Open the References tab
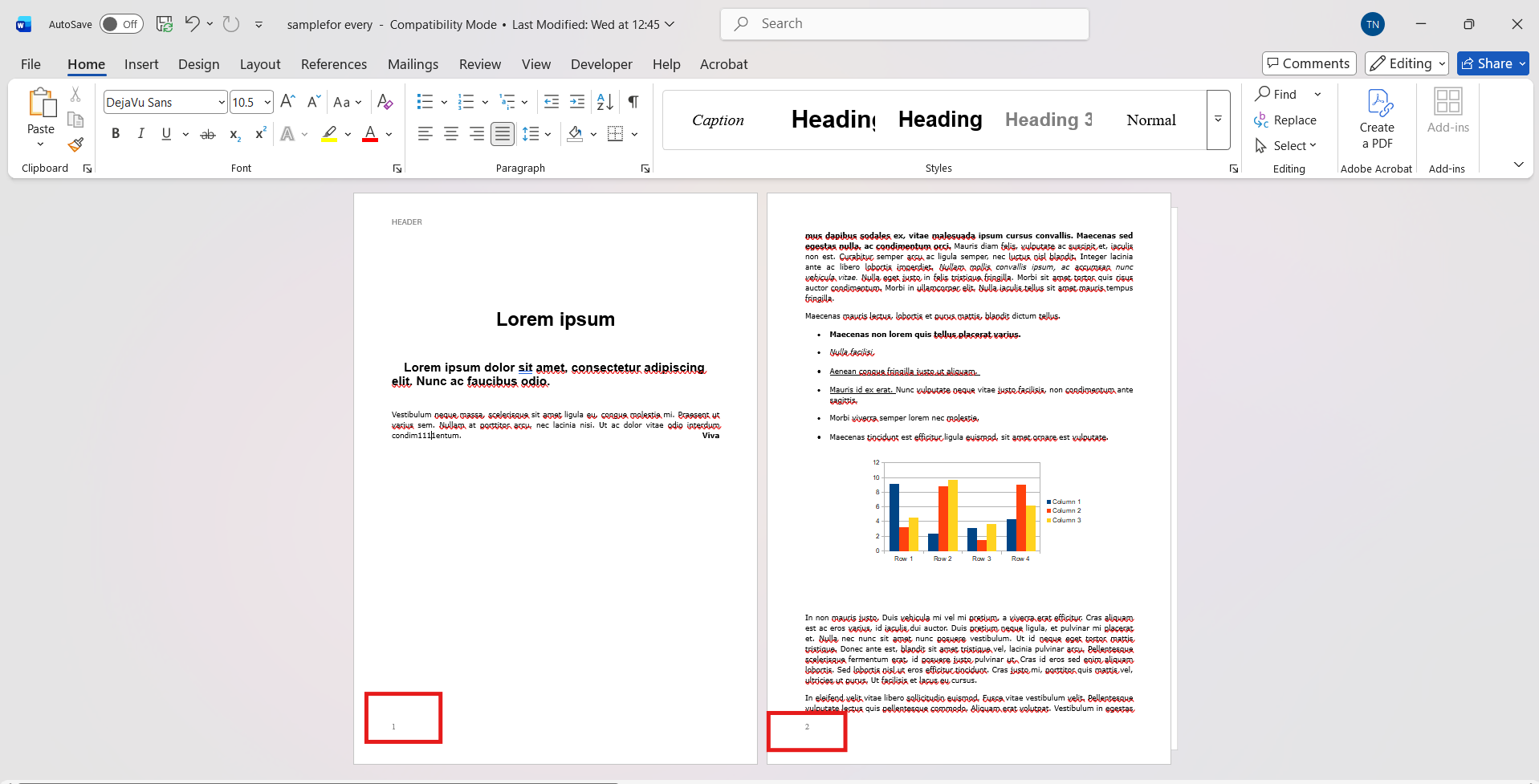This screenshot has width=1539, height=784. coord(334,64)
